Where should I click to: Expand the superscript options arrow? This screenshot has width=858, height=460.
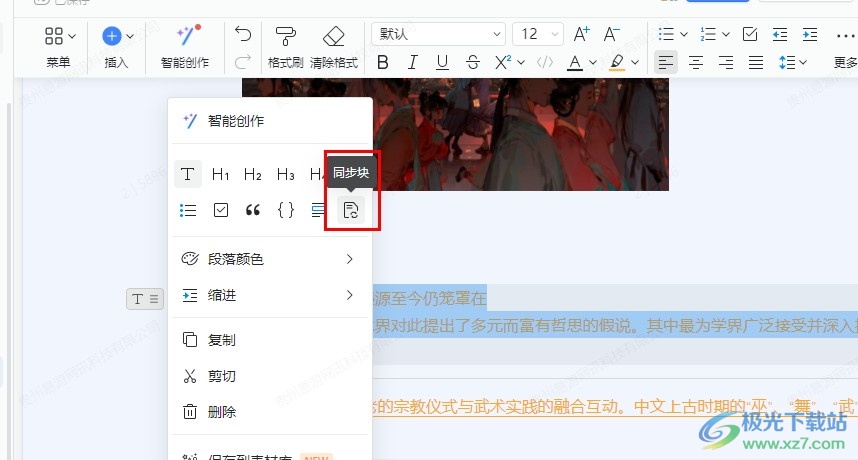521,62
